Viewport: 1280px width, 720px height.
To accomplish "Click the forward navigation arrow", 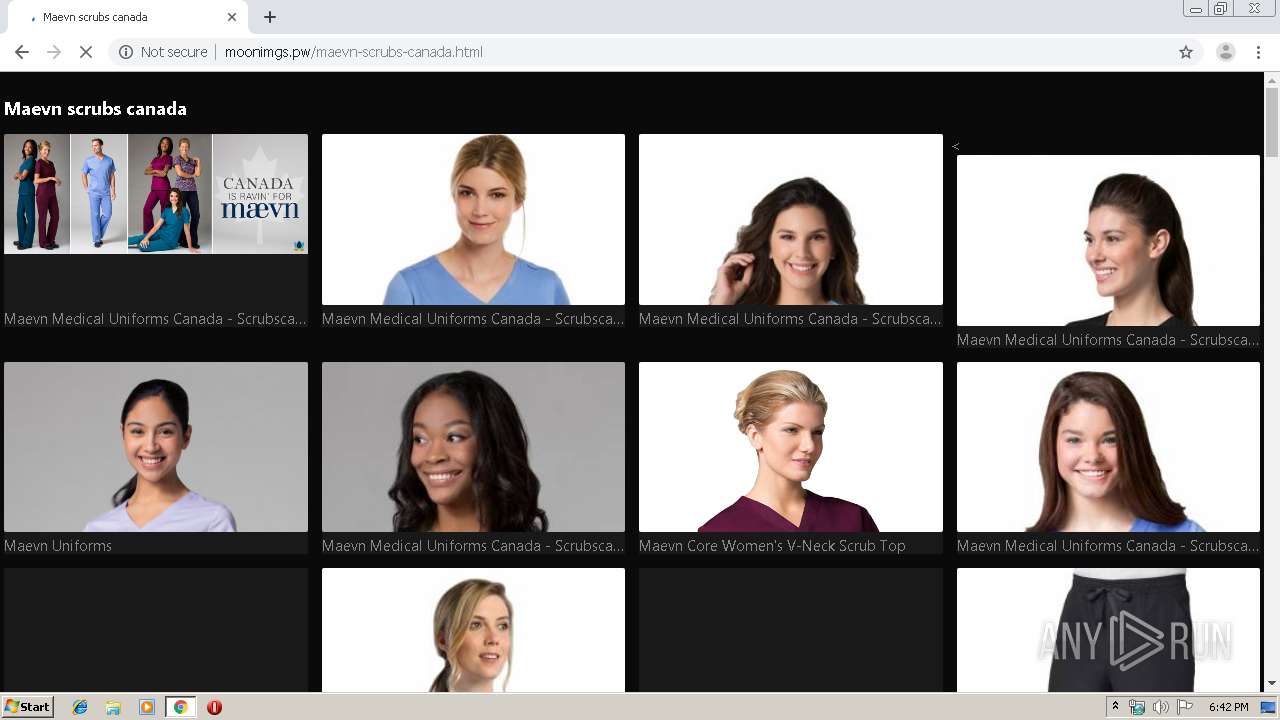I will (54, 52).
